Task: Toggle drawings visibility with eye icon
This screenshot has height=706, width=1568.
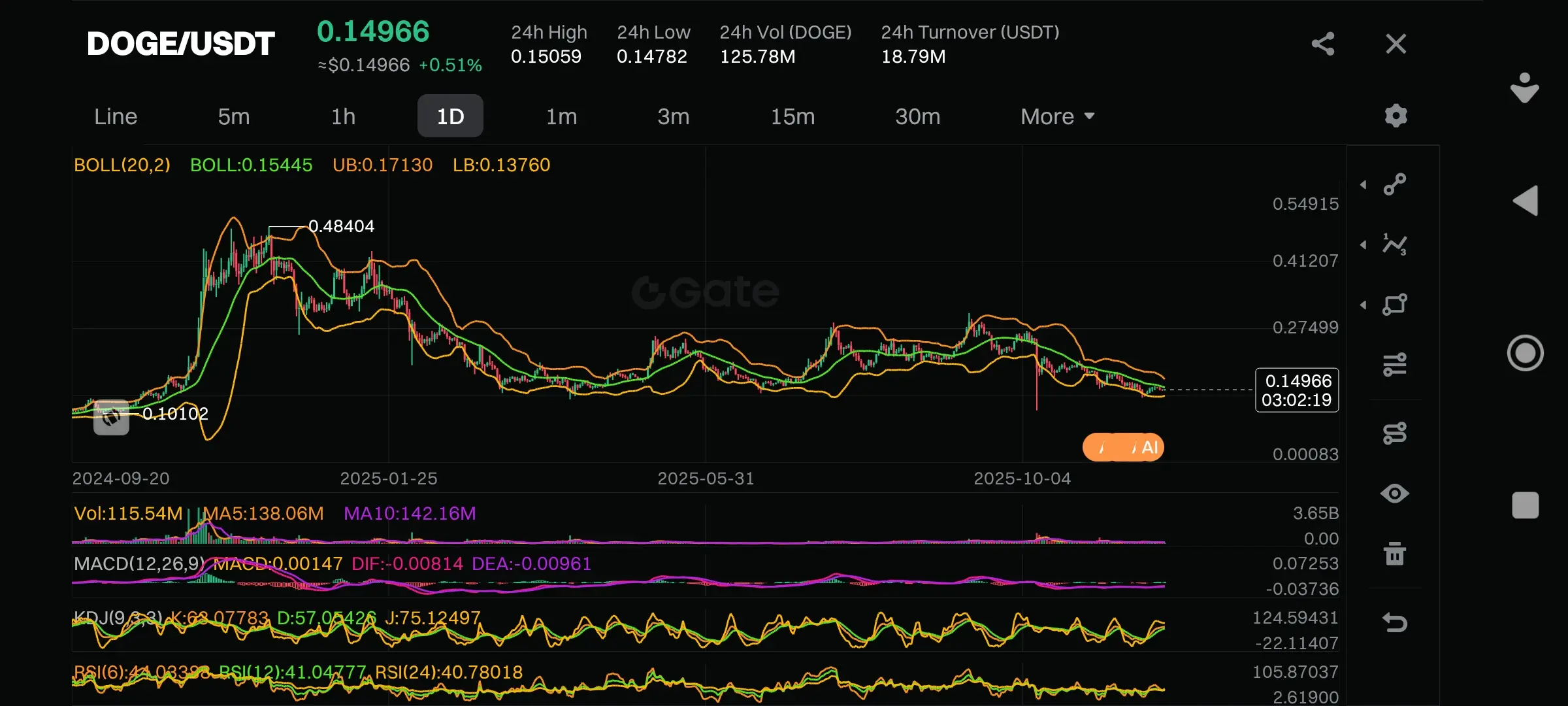Action: 1394,494
